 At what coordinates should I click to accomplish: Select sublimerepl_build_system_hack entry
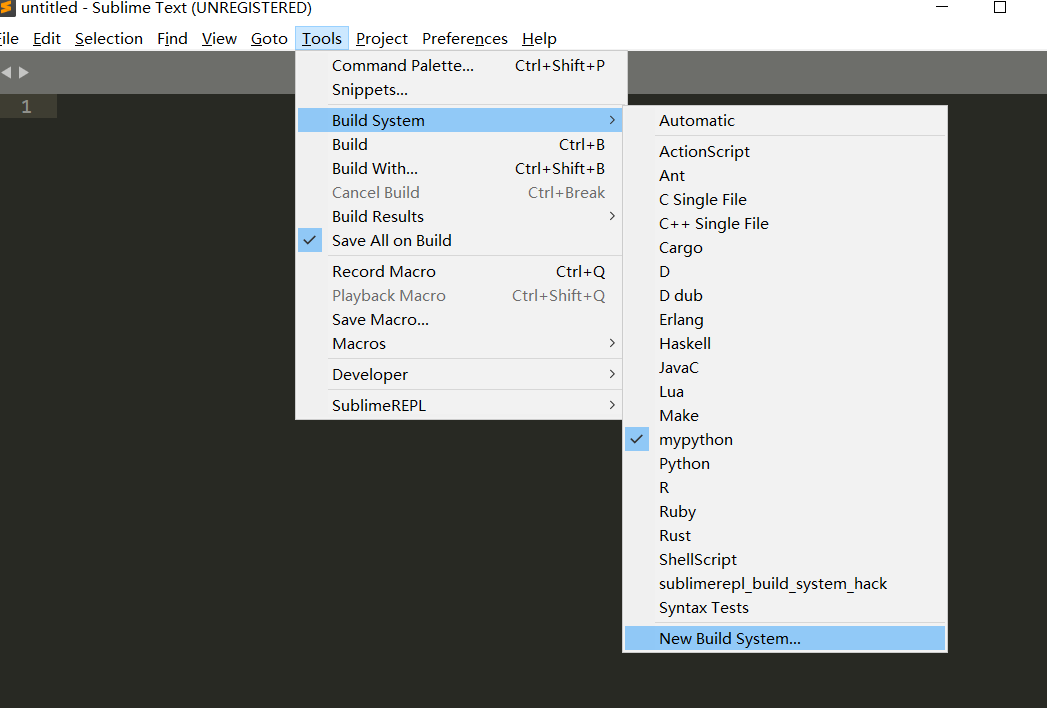click(785, 584)
